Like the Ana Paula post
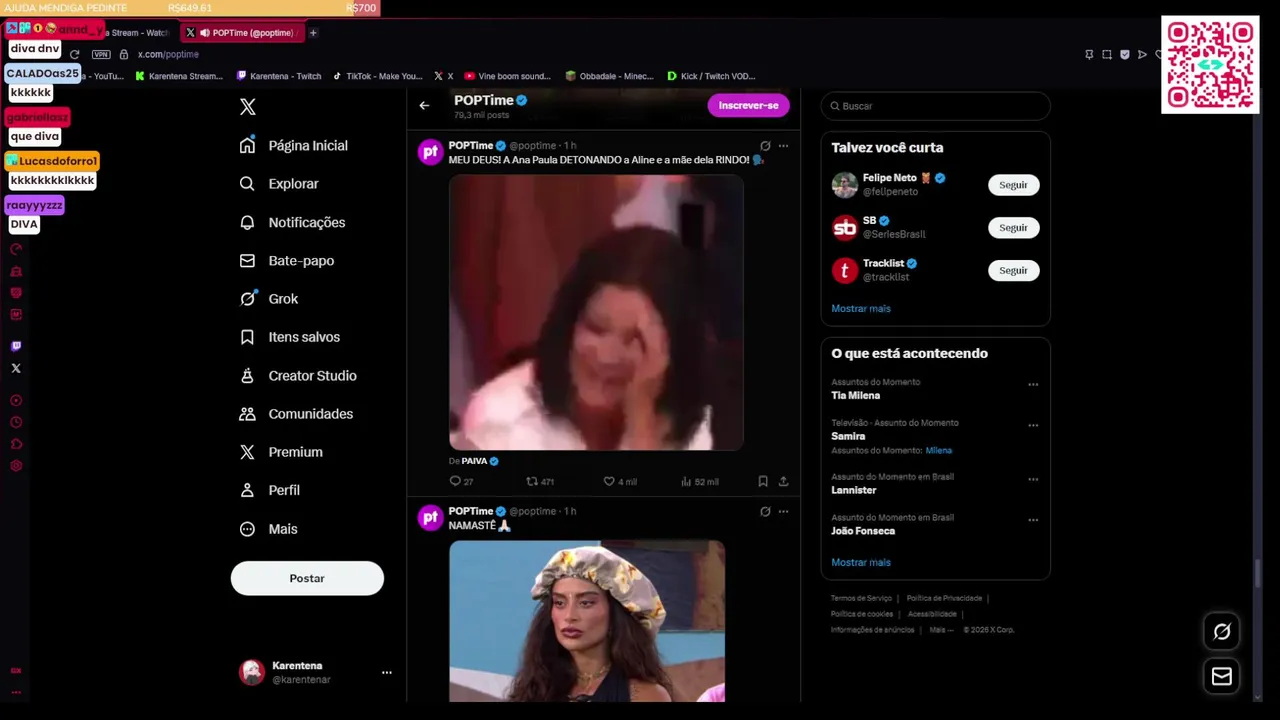This screenshot has width=1280, height=720. (608, 481)
